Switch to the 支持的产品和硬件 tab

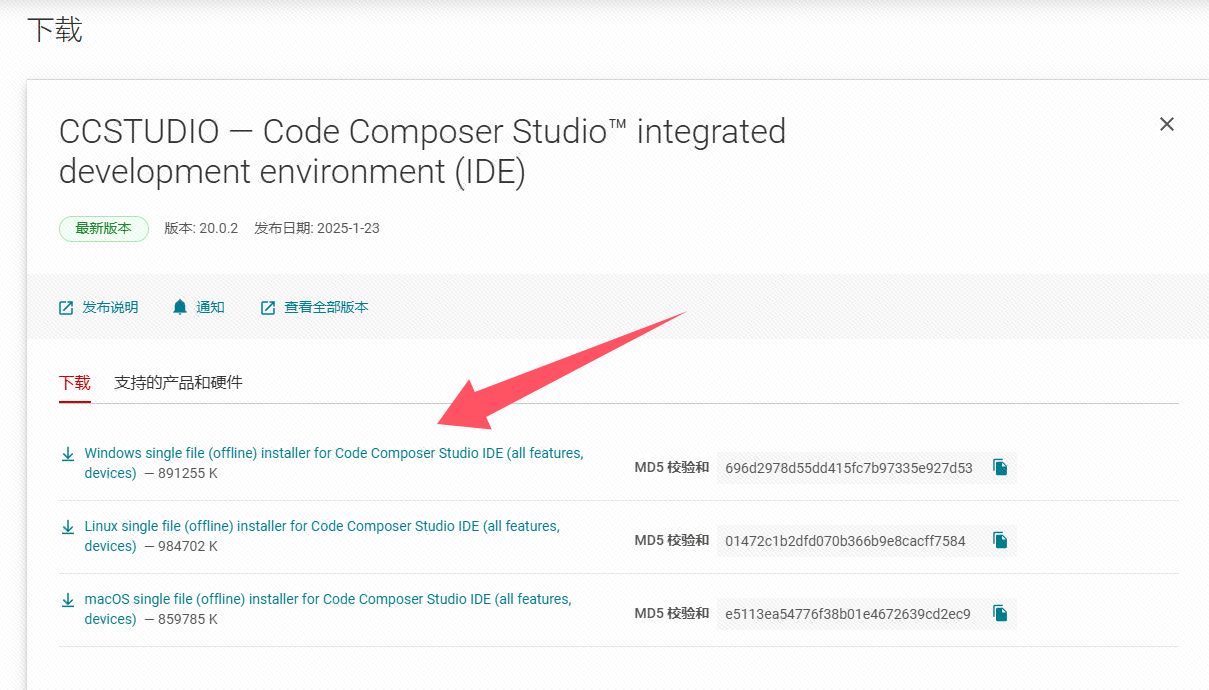click(x=178, y=382)
